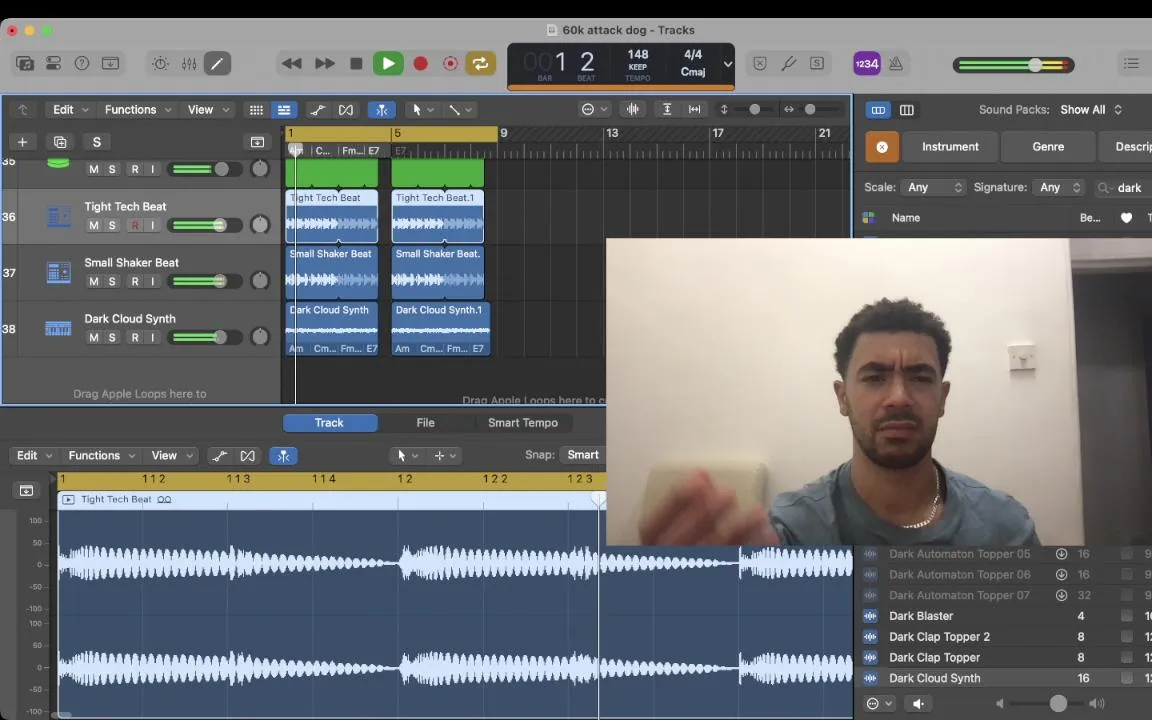The width and height of the screenshot is (1152, 720).
Task: Select the File tab in the editor
Action: coord(425,422)
